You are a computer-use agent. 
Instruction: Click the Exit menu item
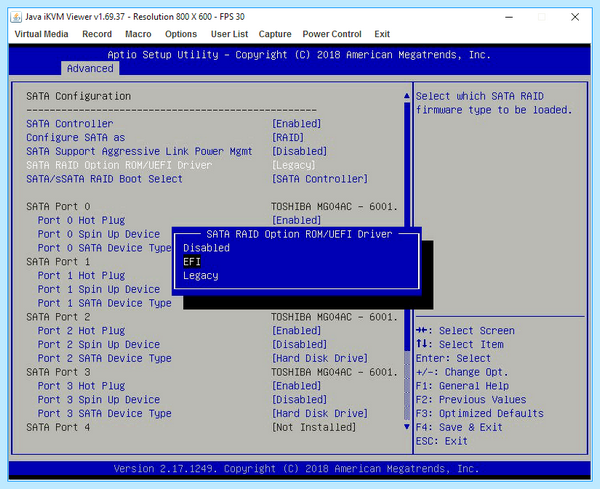pyautogui.click(x=382, y=34)
